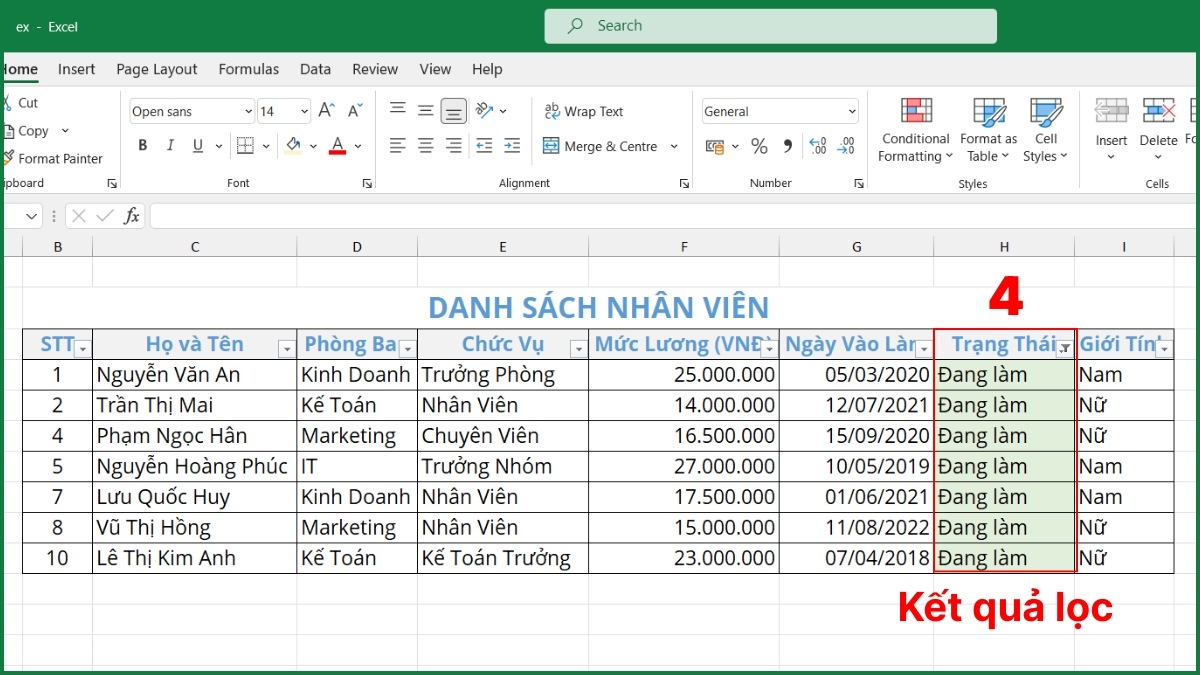Toggle center horizontal alignment
Image resolution: width=1200 pixels, height=675 pixels.
coord(426,146)
